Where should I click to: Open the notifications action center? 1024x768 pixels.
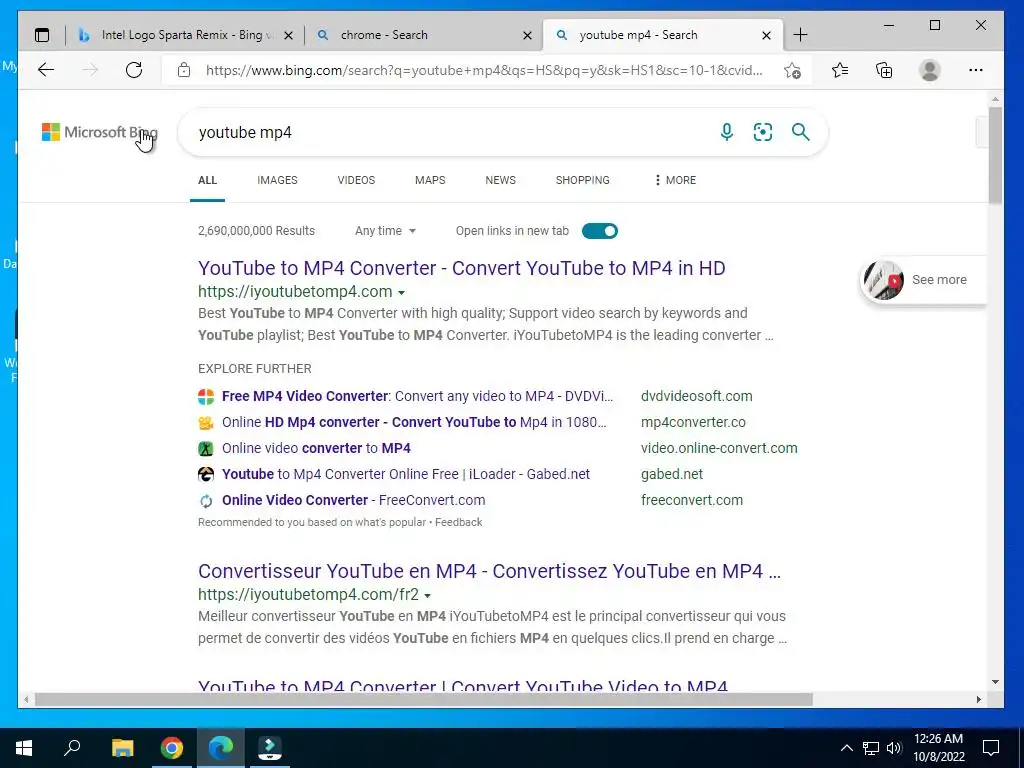[991, 748]
